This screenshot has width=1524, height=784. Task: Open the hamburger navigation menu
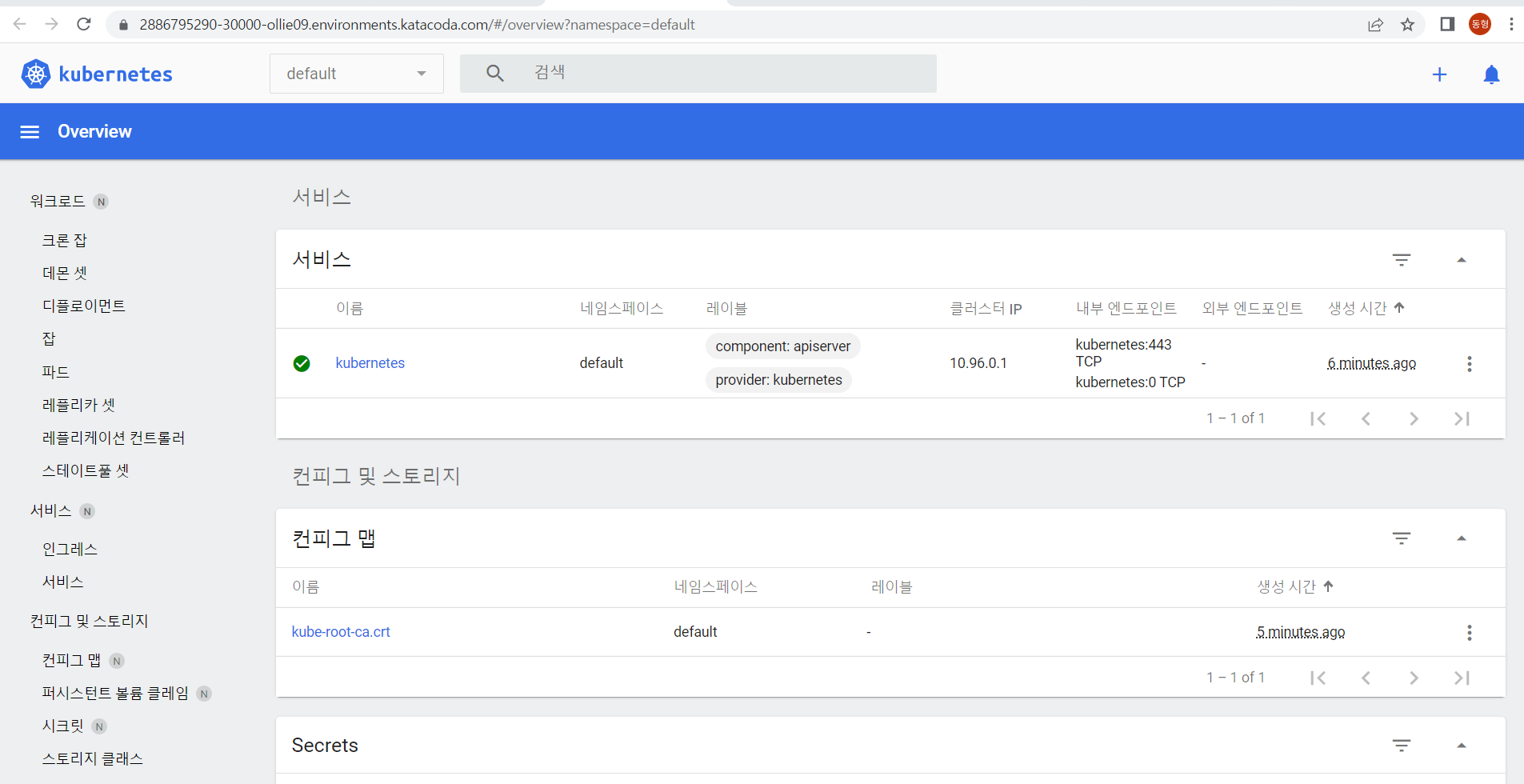30,132
